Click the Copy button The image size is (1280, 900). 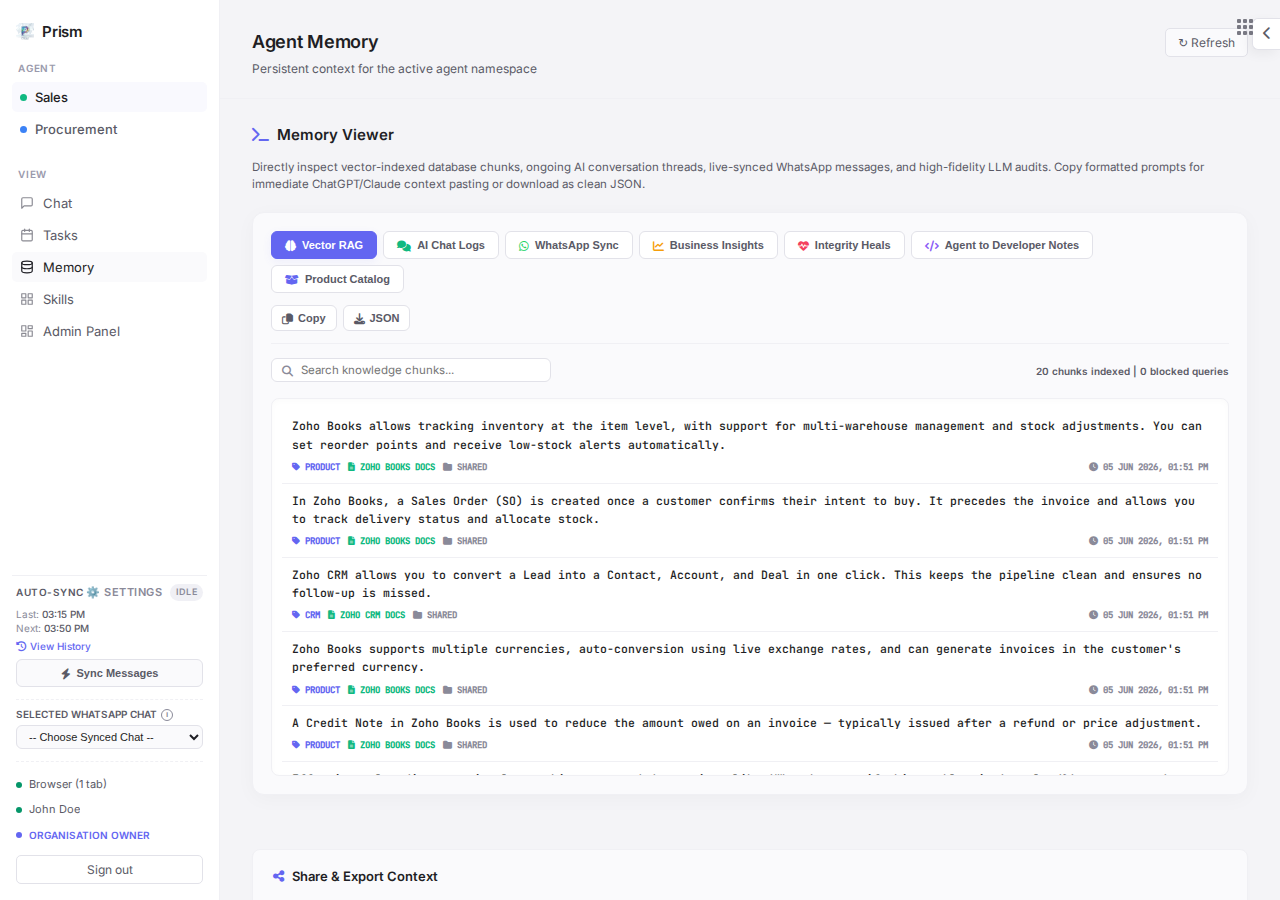[x=304, y=318]
